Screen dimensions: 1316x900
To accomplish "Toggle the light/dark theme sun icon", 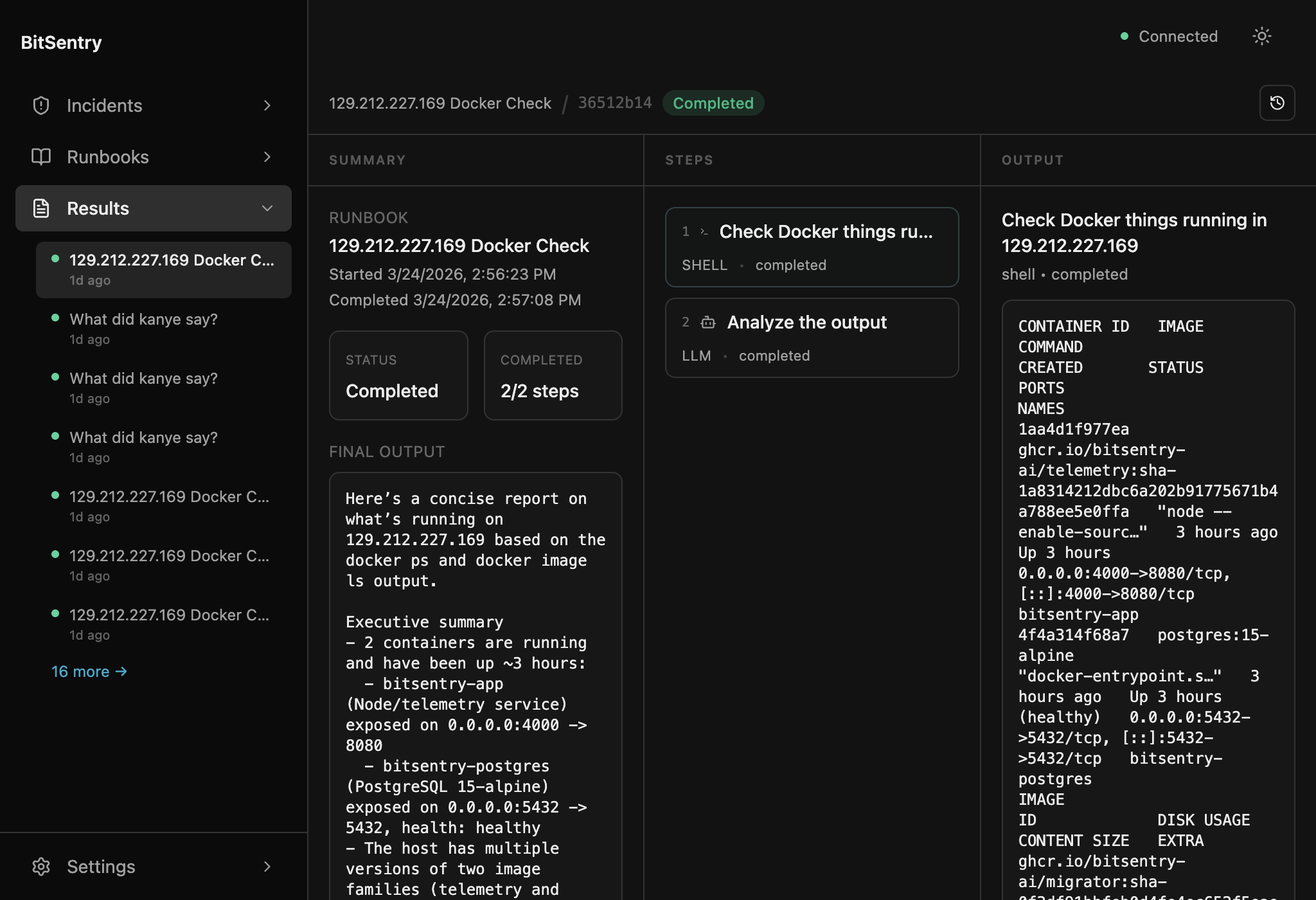I will pos(1262,37).
